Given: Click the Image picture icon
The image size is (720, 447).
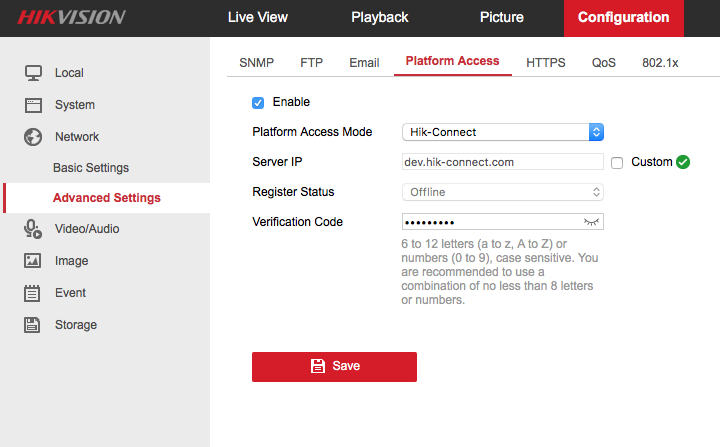Looking at the screenshot, I should coord(33,261).
